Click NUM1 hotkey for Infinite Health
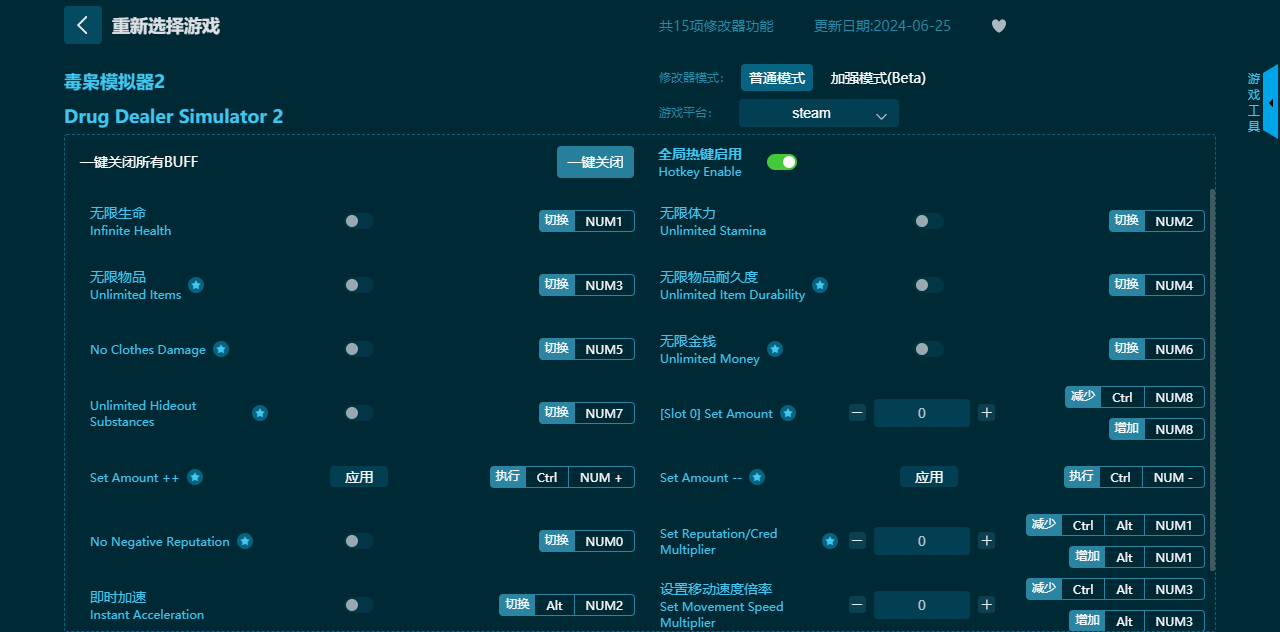The image size is (1280, 632). point(587,221)
